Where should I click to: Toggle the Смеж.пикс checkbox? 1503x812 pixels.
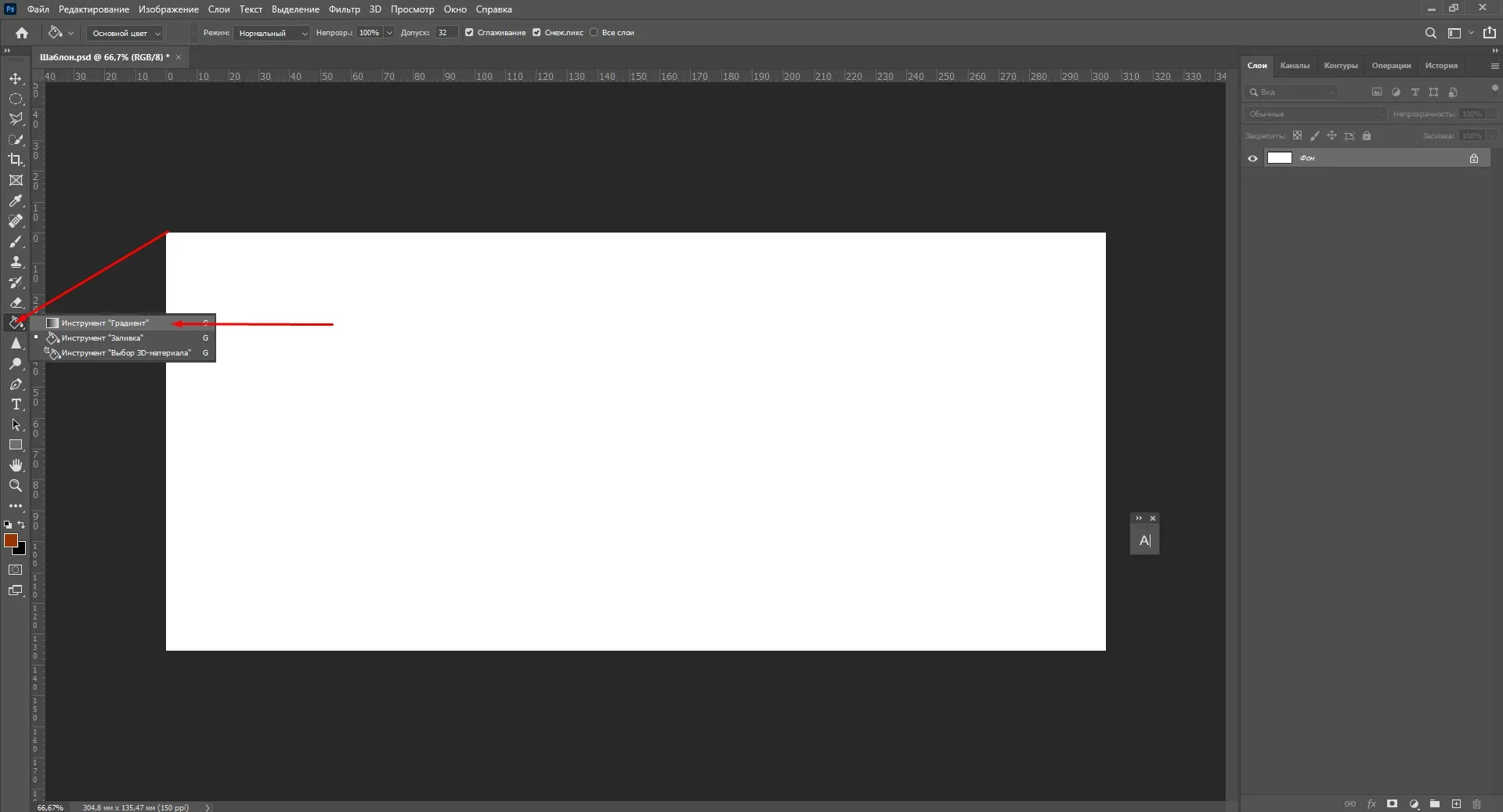[x=537, y=33]
